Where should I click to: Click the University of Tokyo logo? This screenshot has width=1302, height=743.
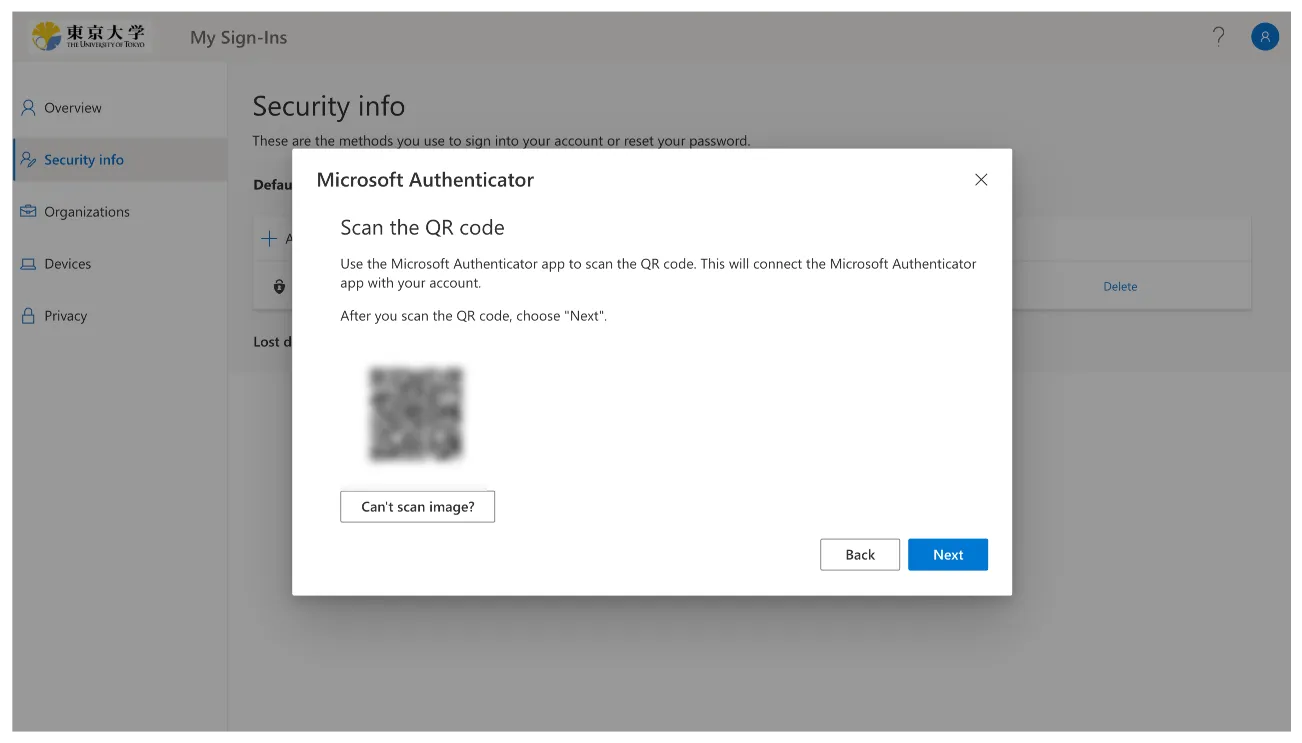[88, 37]
